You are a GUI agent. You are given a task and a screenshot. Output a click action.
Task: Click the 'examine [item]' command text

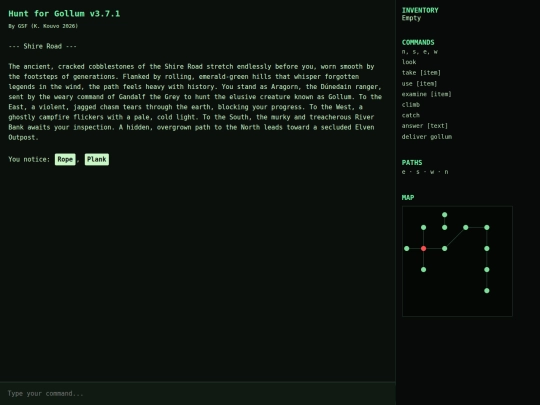426,94
